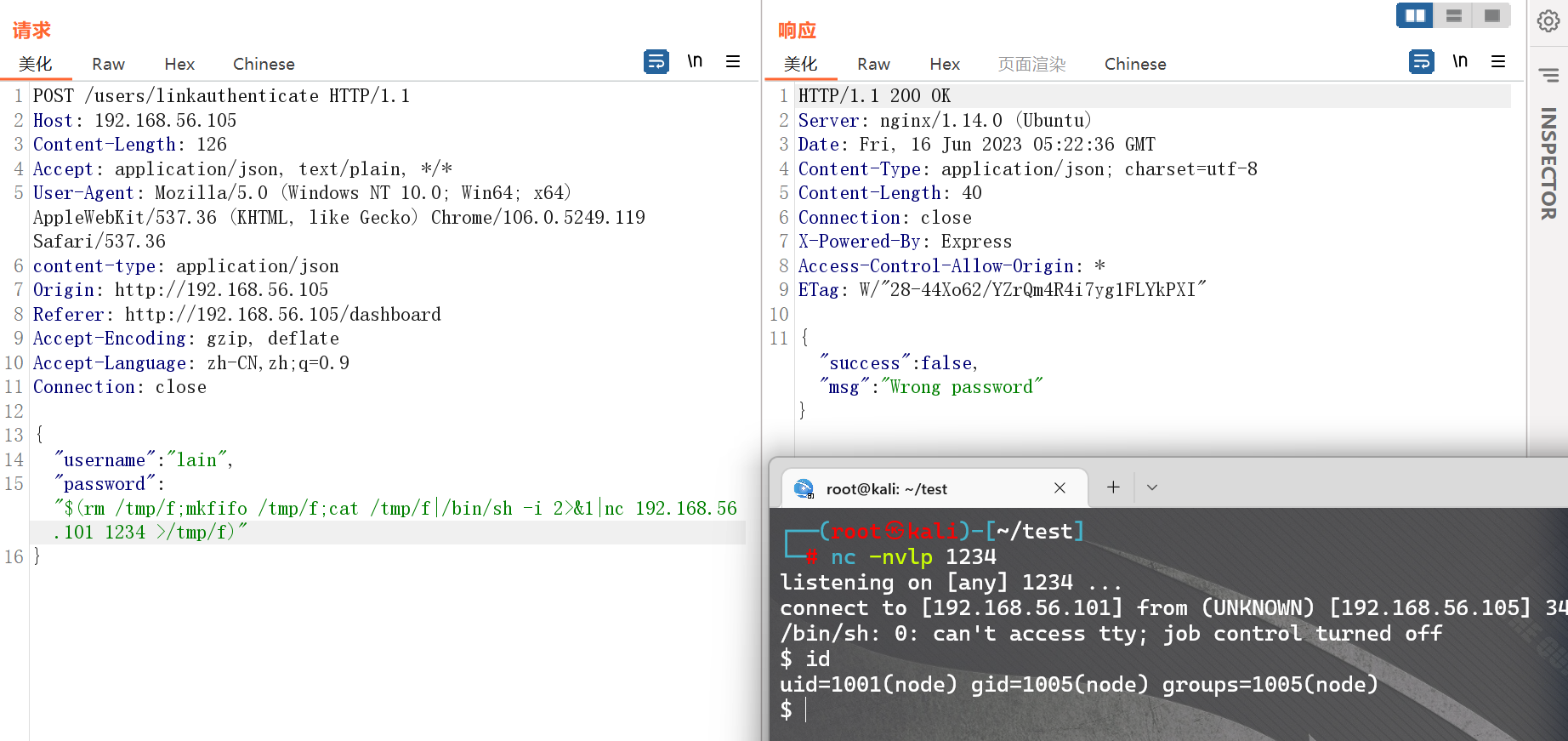Switch request view to 美化 tab
This screenshot has width=1568, height=741.
tap(36, 64)
